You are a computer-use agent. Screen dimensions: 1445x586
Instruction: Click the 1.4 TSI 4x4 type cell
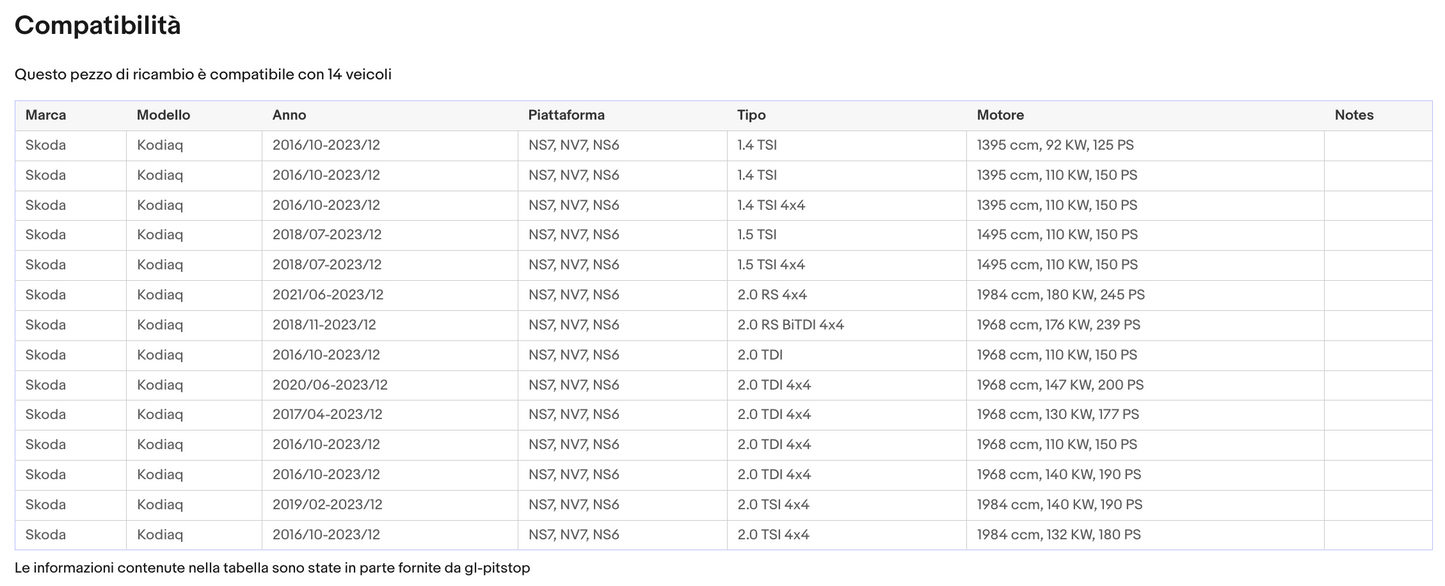pos(771,205)
